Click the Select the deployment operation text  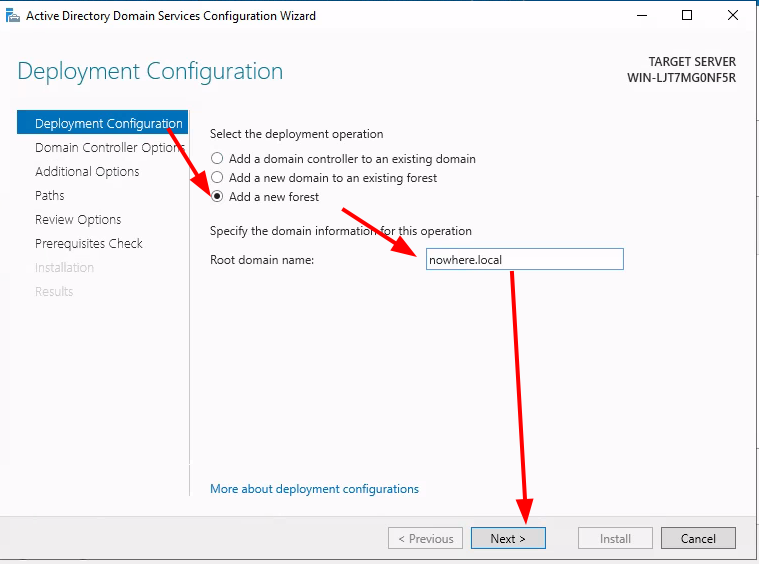[x=297, y=134]
